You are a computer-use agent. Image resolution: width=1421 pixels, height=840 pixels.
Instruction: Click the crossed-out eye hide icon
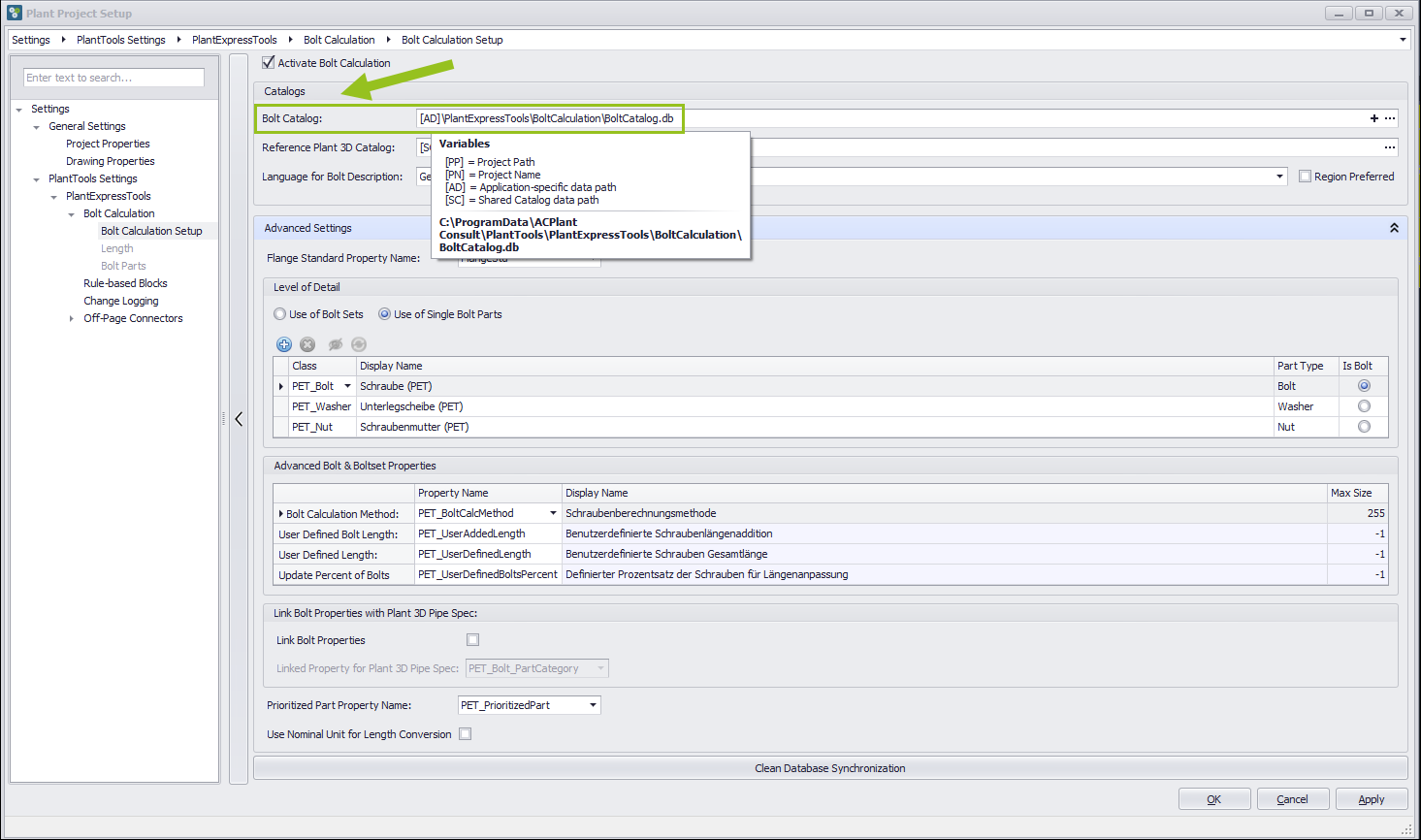(336, 344)
